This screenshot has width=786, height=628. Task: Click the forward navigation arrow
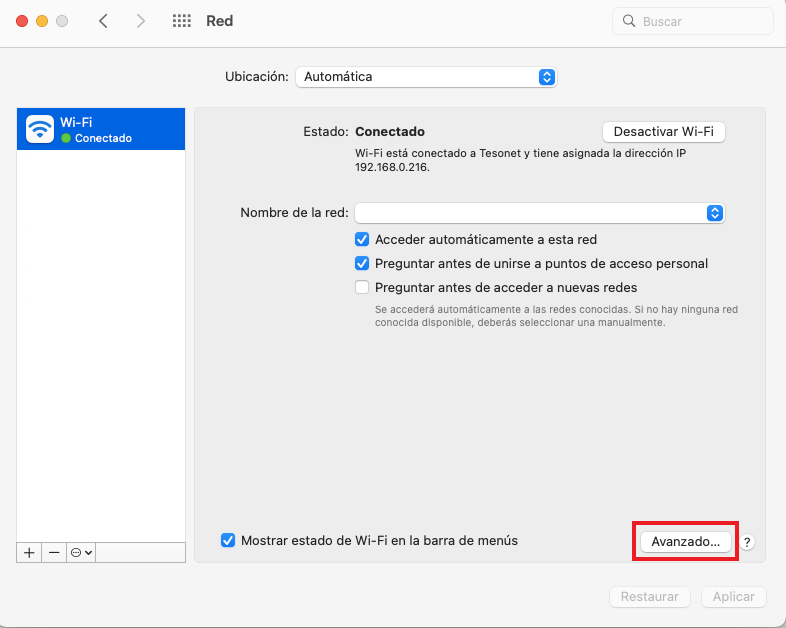[140, 21]
